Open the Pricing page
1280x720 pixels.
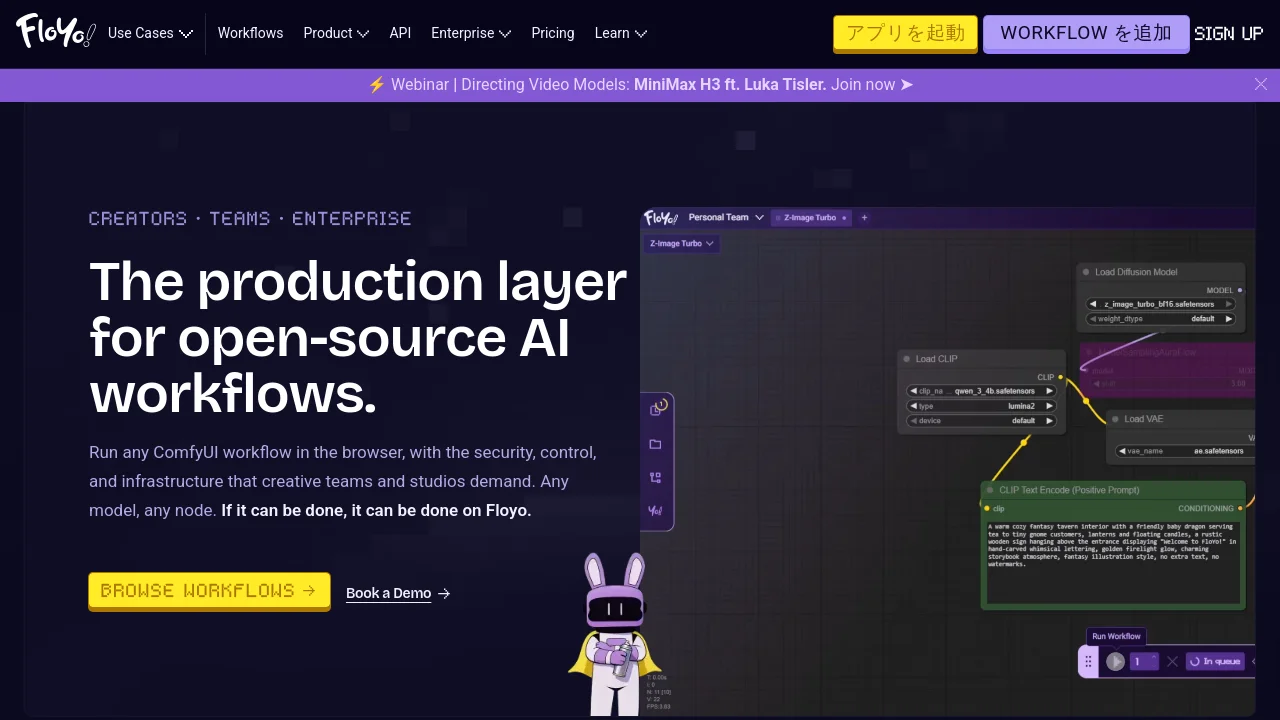[553, 33]
